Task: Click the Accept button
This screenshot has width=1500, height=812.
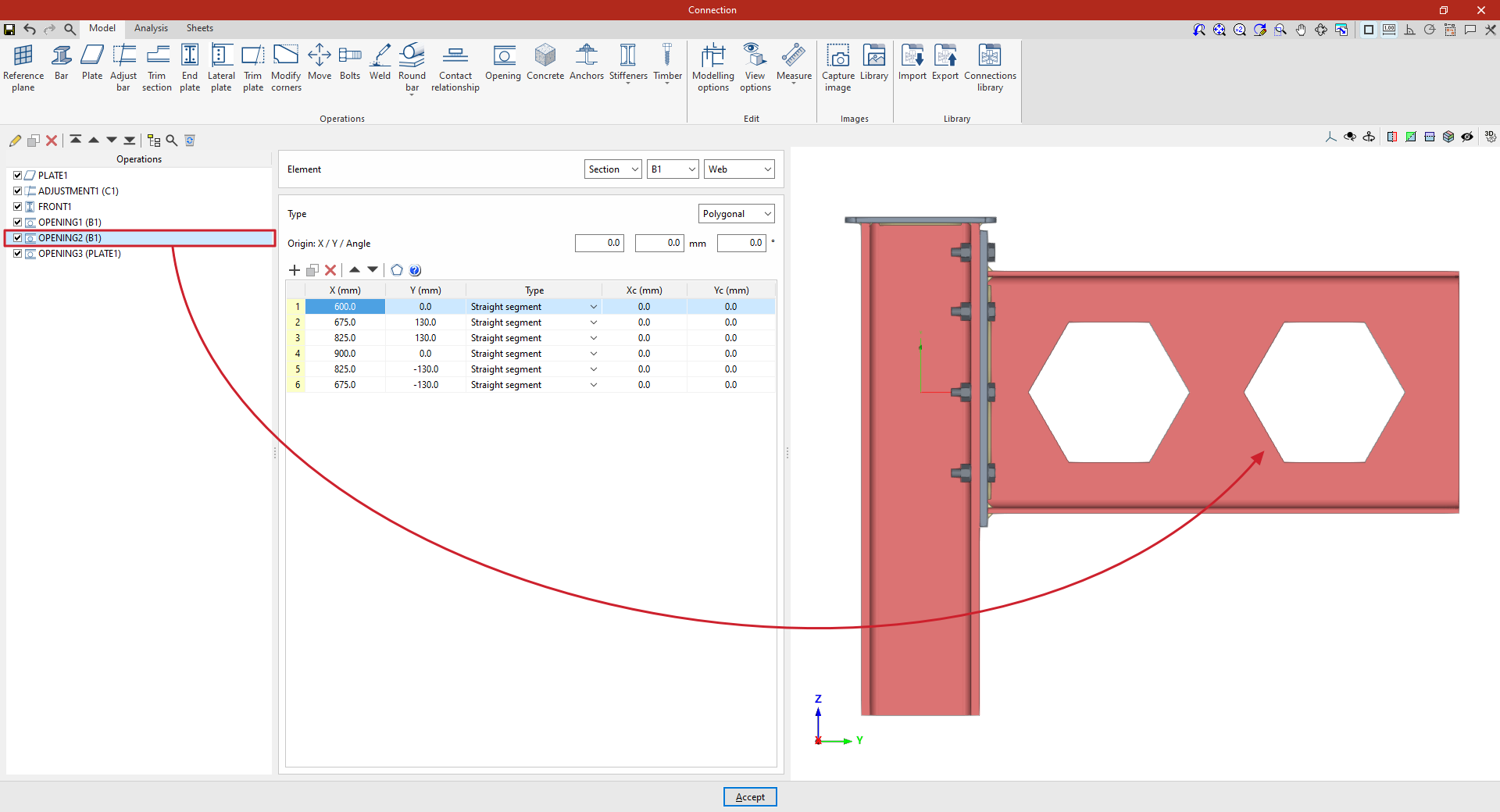Action: [x=750, y=797]
